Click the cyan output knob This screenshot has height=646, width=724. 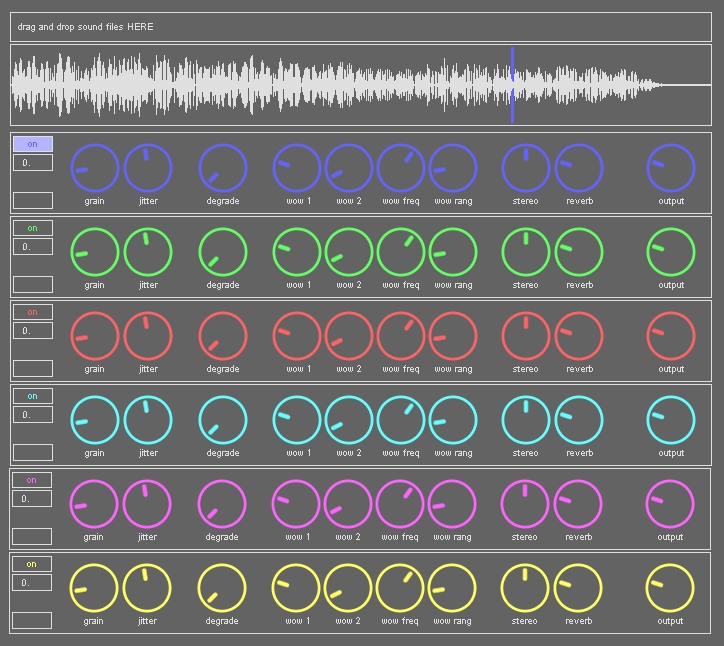(x=671, y=420)
